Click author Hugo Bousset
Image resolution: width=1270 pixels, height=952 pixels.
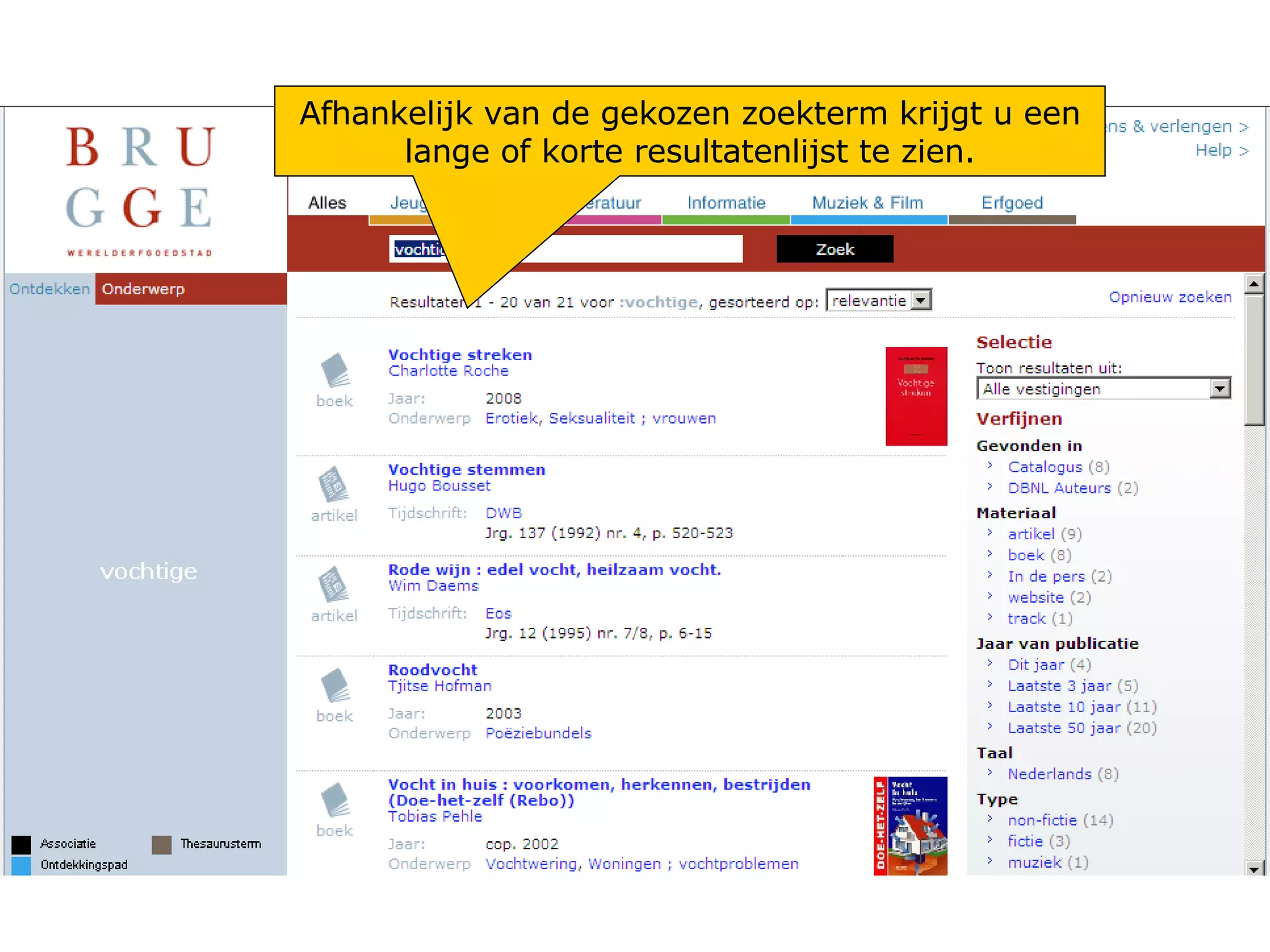click(x=439, y=485)
